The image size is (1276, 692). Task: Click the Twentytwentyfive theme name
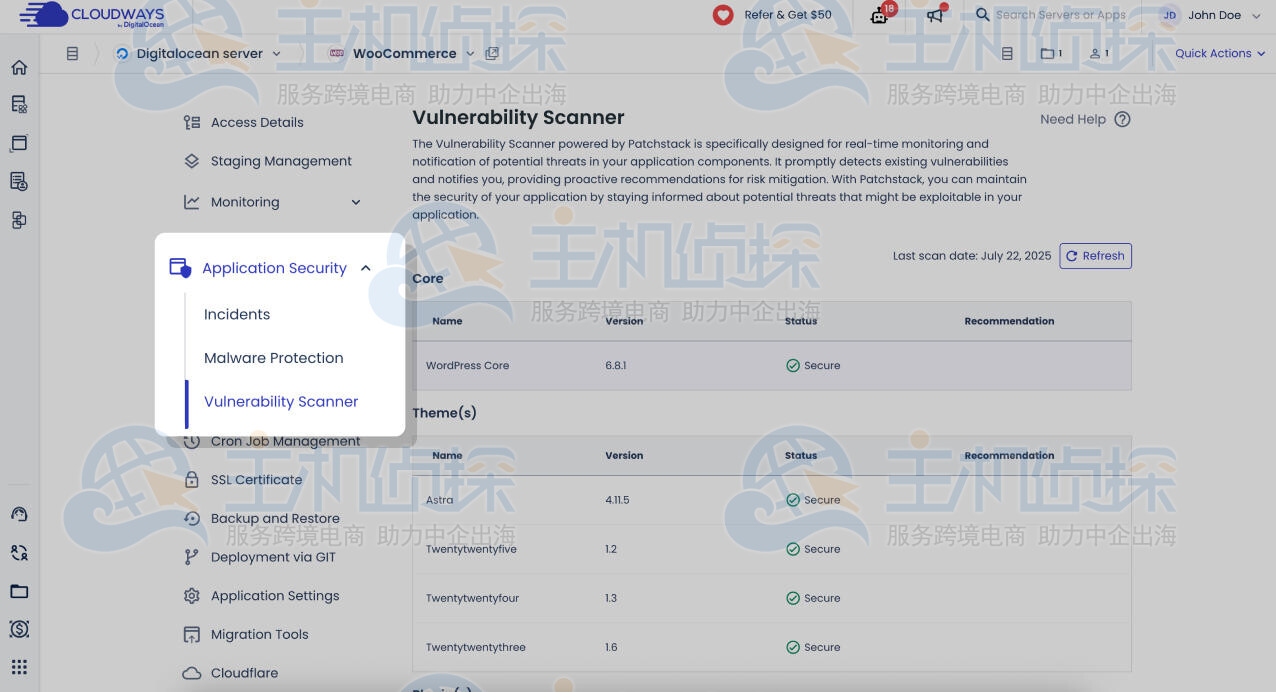click(471, 549)
